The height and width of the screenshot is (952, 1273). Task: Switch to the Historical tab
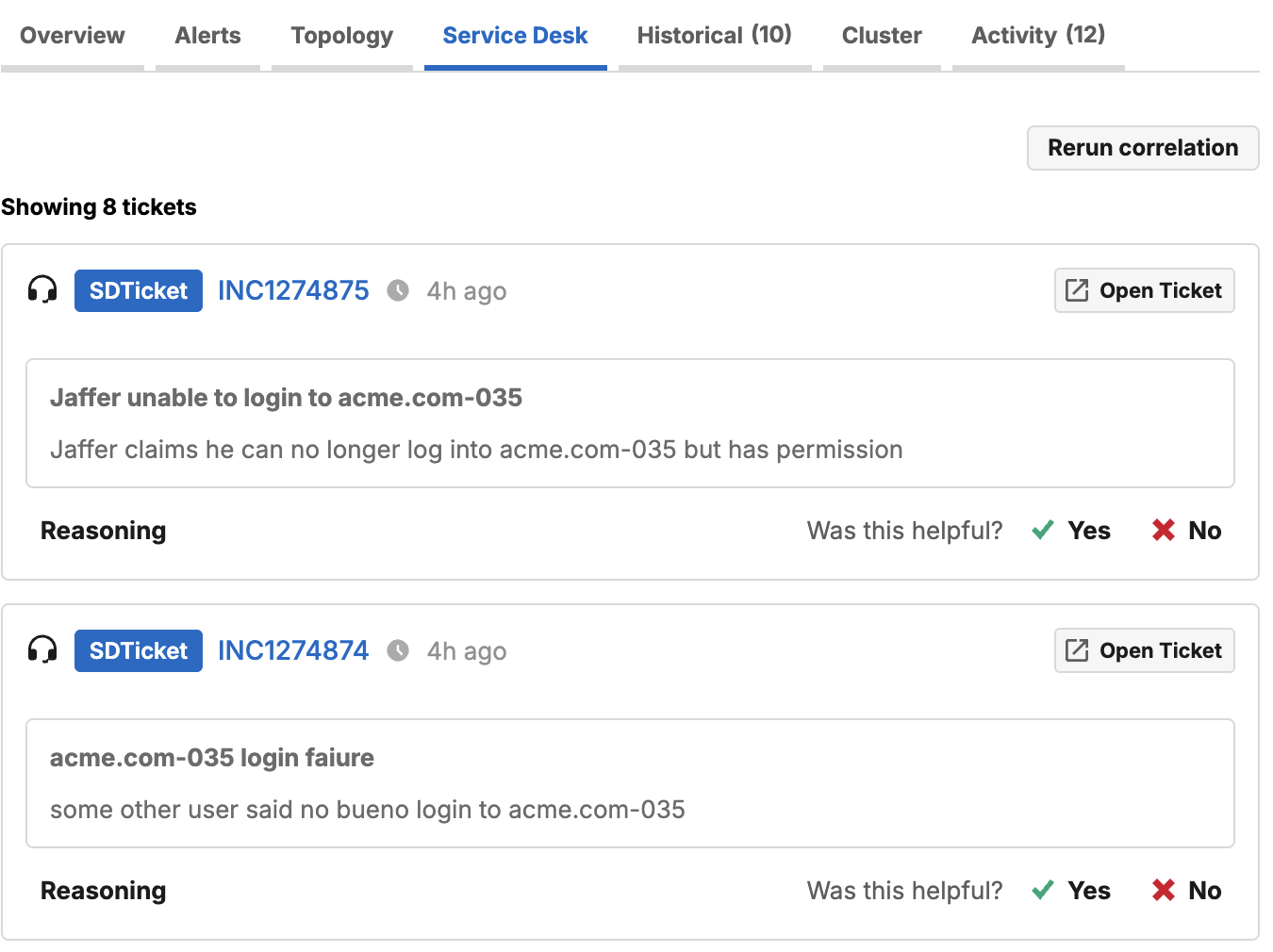point(714,35)
